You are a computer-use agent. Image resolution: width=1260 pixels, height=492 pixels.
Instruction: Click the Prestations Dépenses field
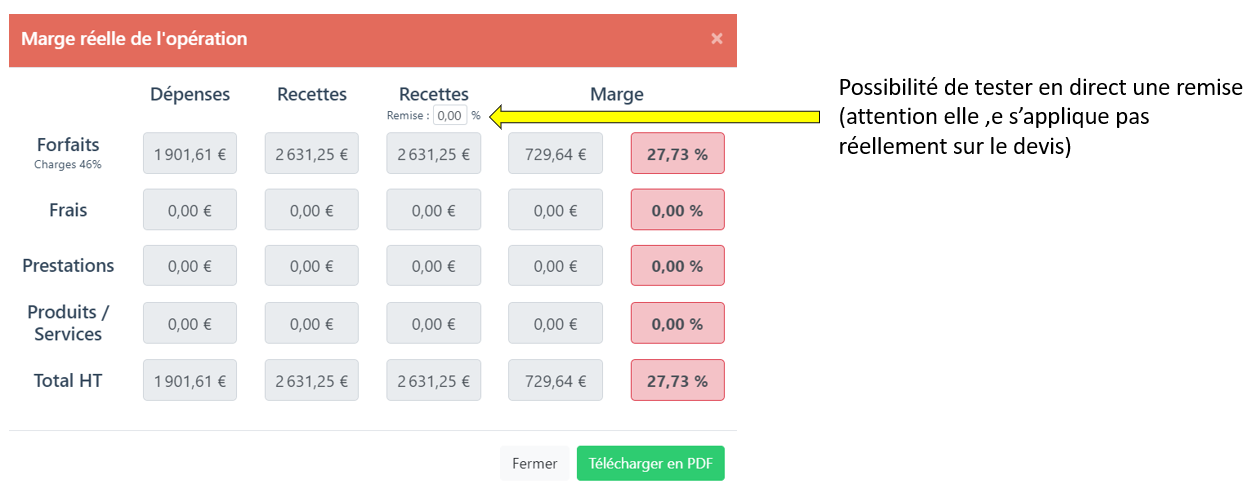[x=190, y=266]
